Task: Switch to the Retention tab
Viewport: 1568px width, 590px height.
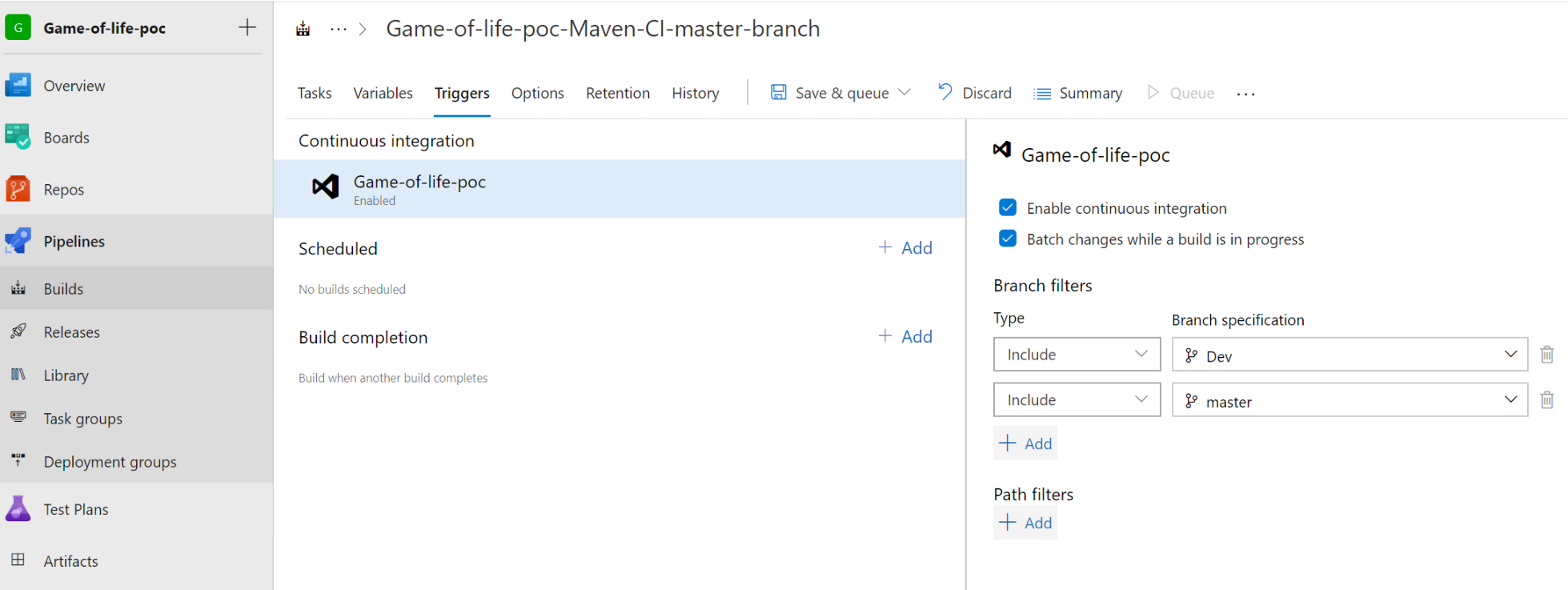Action: coord(618,93)
